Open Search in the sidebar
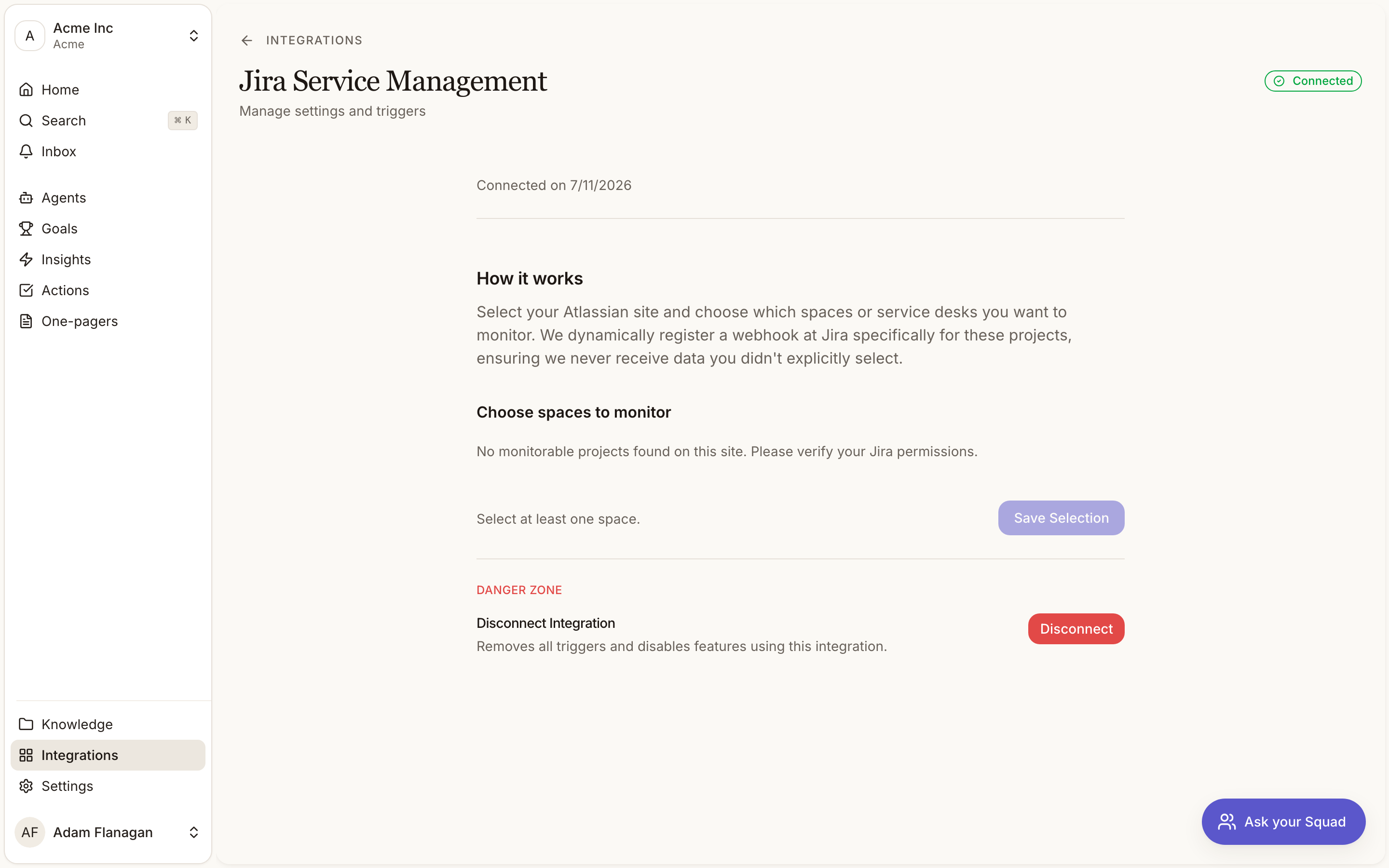The height and width of the screenshot is (868, 1389). tap(108, 121)
